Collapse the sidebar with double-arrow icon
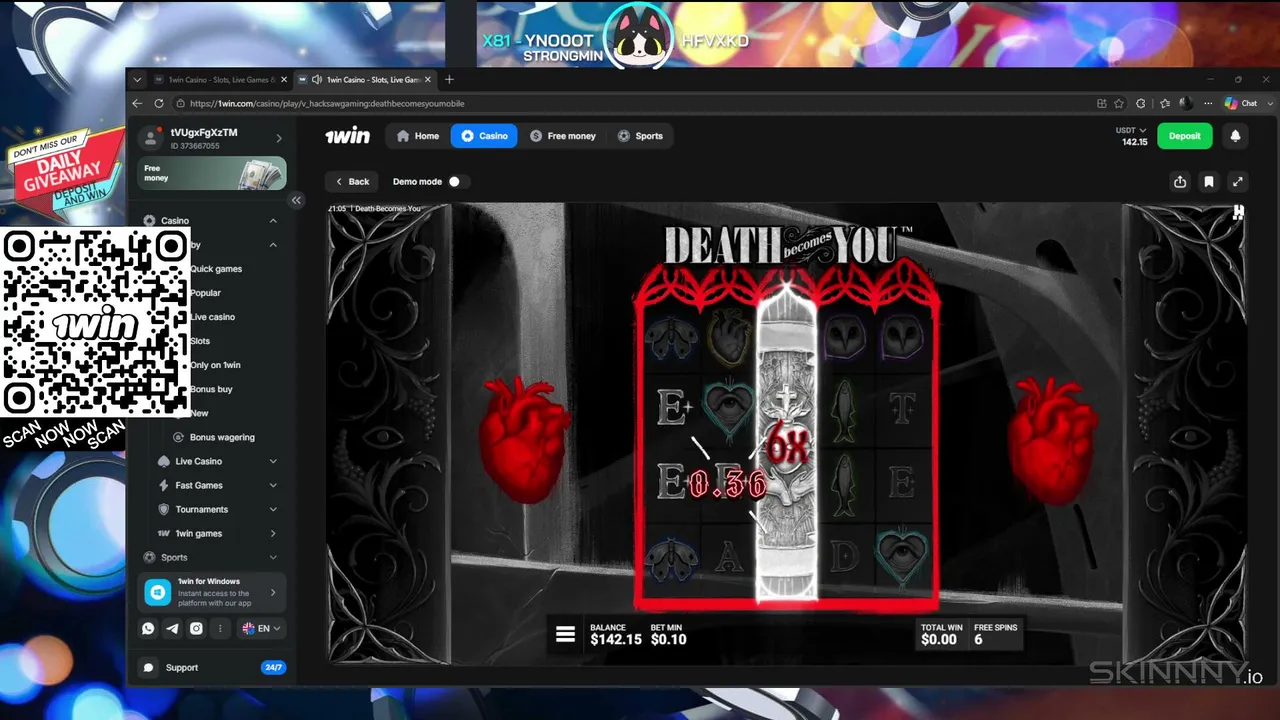Screen dimensions: 1280x720 point(296,200)
